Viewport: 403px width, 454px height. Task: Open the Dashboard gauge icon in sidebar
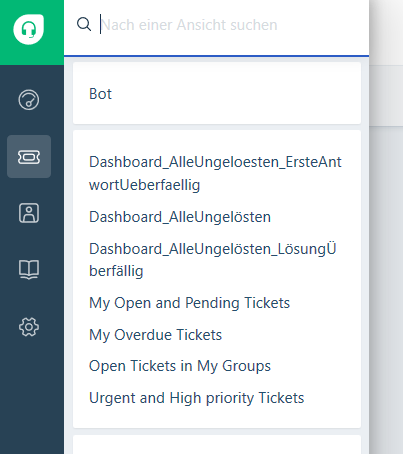click(x=29, y=100)
